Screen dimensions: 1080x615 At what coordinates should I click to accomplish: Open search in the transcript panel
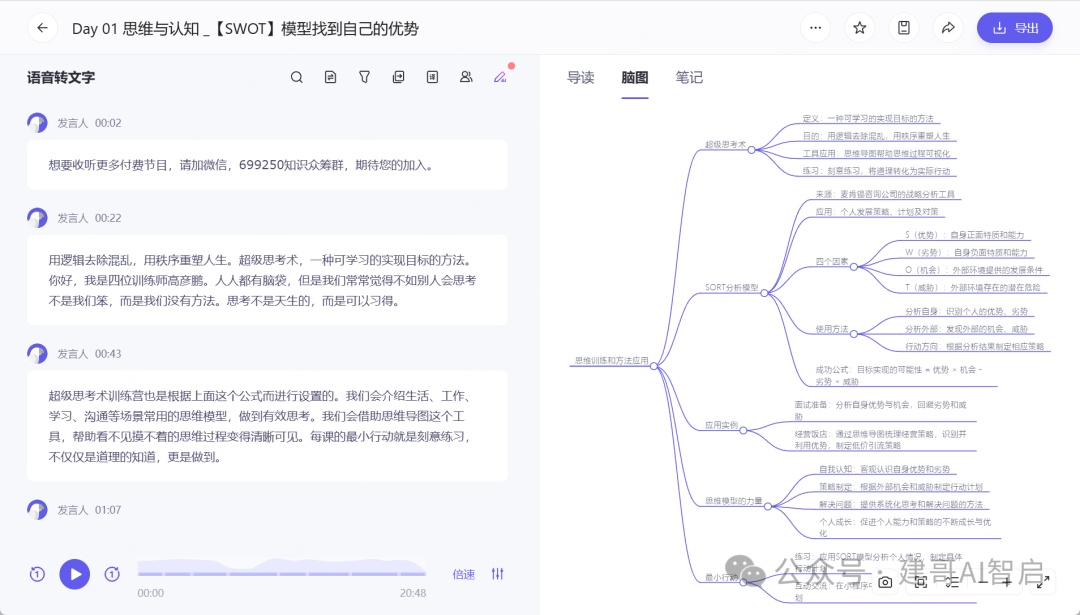pos(296,76)
